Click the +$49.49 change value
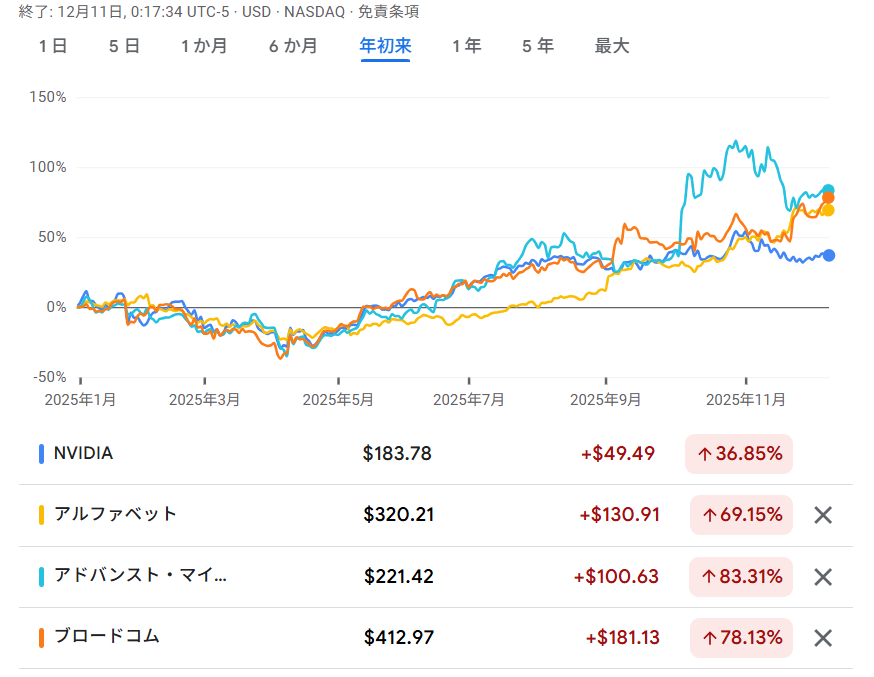The image size is (874, 677). 618,454
